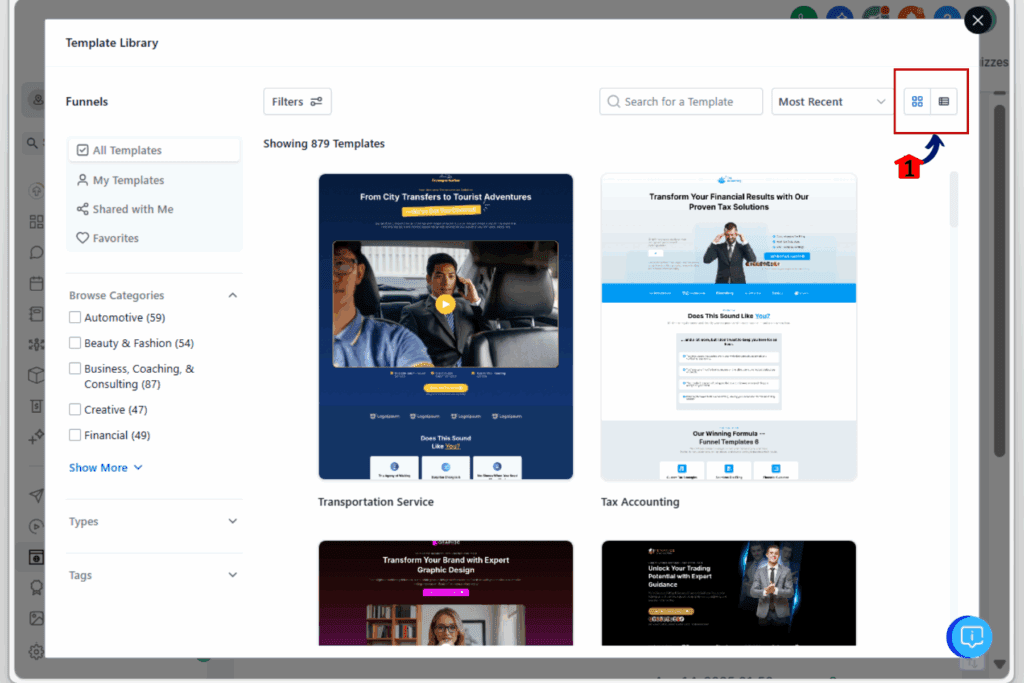Viewport: 1024px width, 683px height.
Task: Switch to grid view layout
Action: (x=917, y=101)
